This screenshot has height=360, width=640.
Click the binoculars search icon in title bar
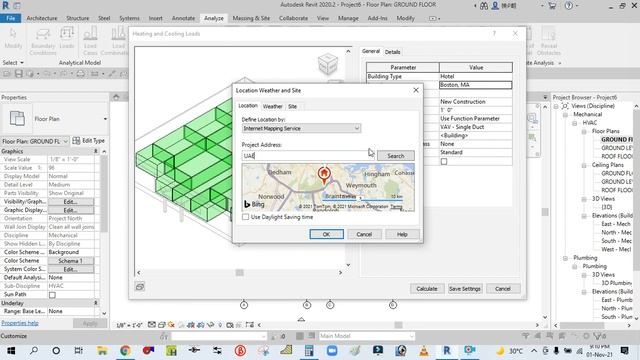coord(484,6)
